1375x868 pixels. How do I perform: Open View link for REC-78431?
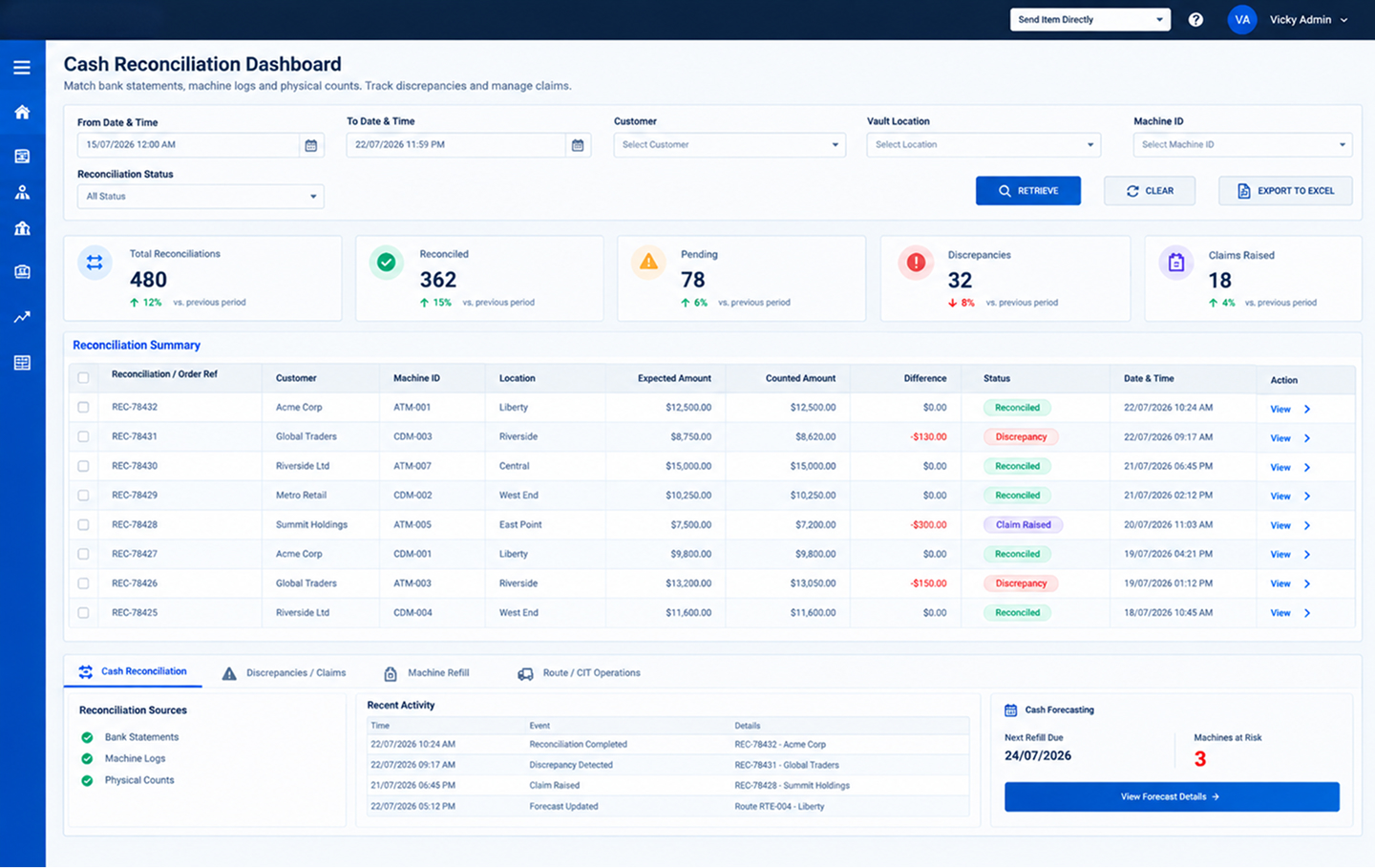pyautogui.click(x=1290, y=438)
